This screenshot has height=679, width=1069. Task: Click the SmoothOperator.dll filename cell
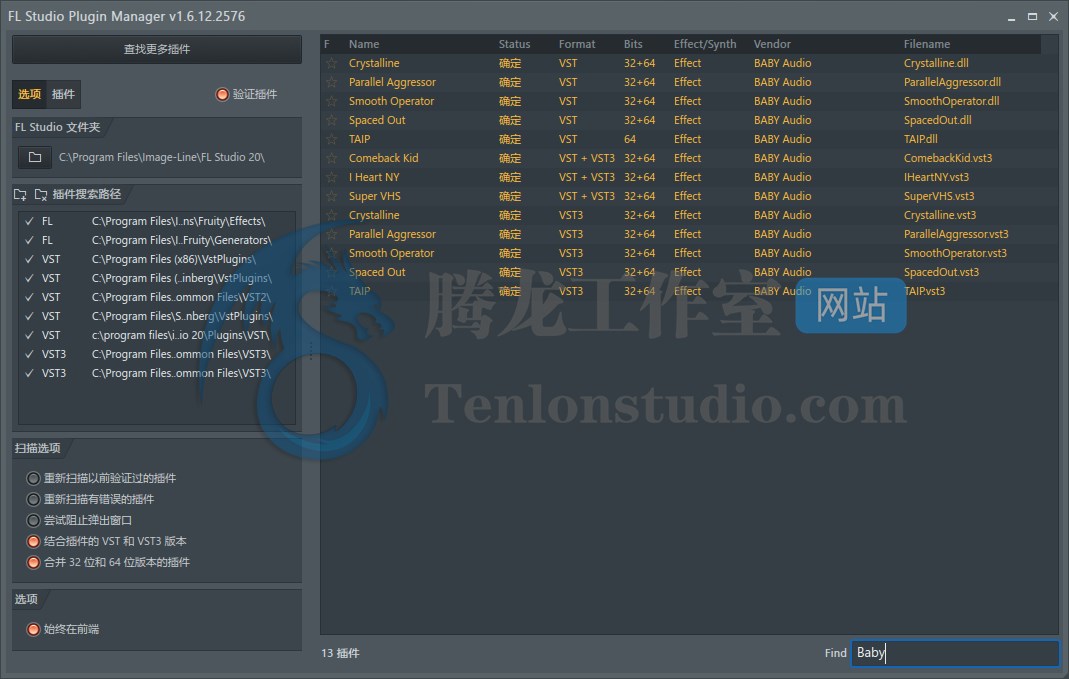[x=951, y=102]
